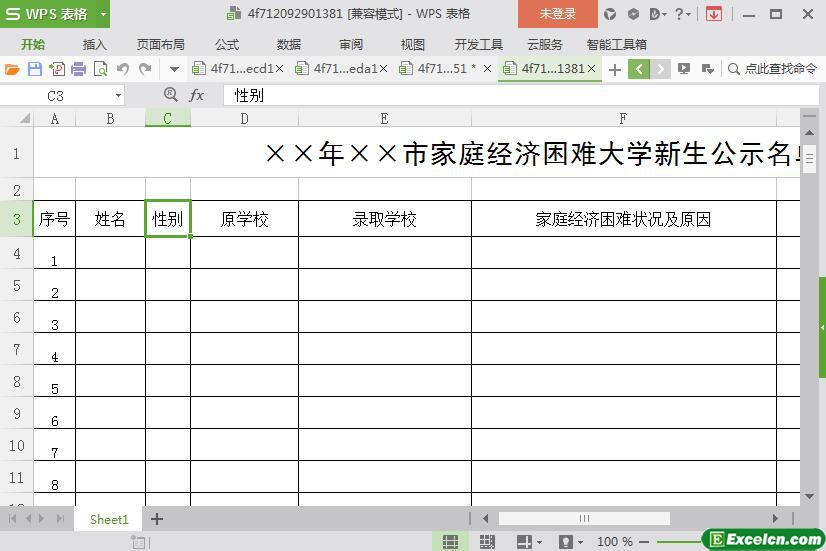Go to next document tab gray arrow

coord(660,69)
